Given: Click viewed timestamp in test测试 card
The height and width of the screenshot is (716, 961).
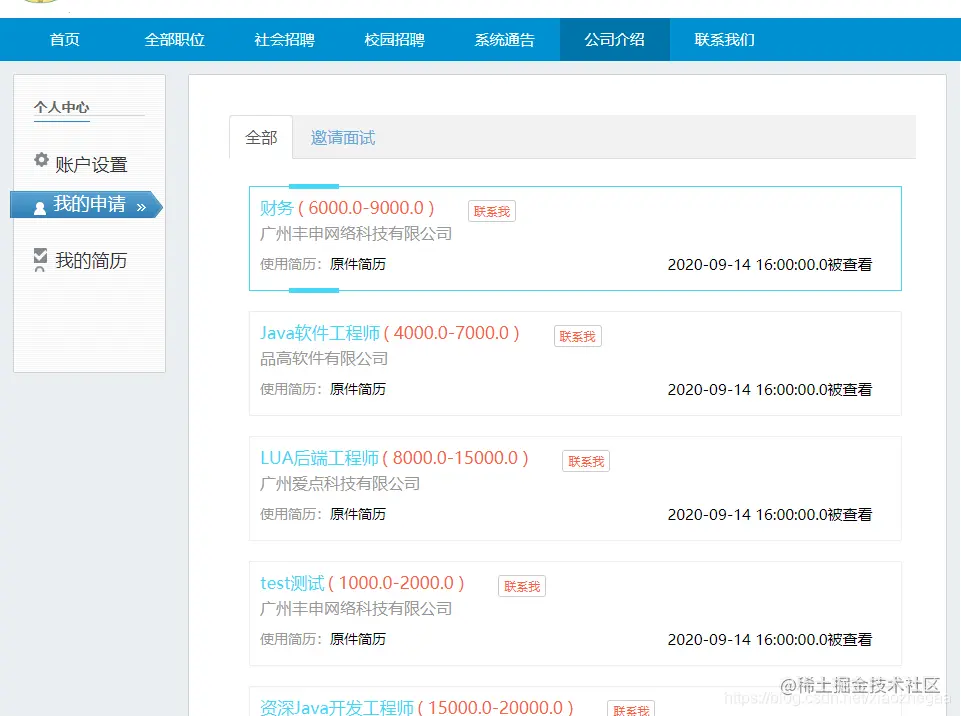Looking at the screenshot, I should coord(770,640).
